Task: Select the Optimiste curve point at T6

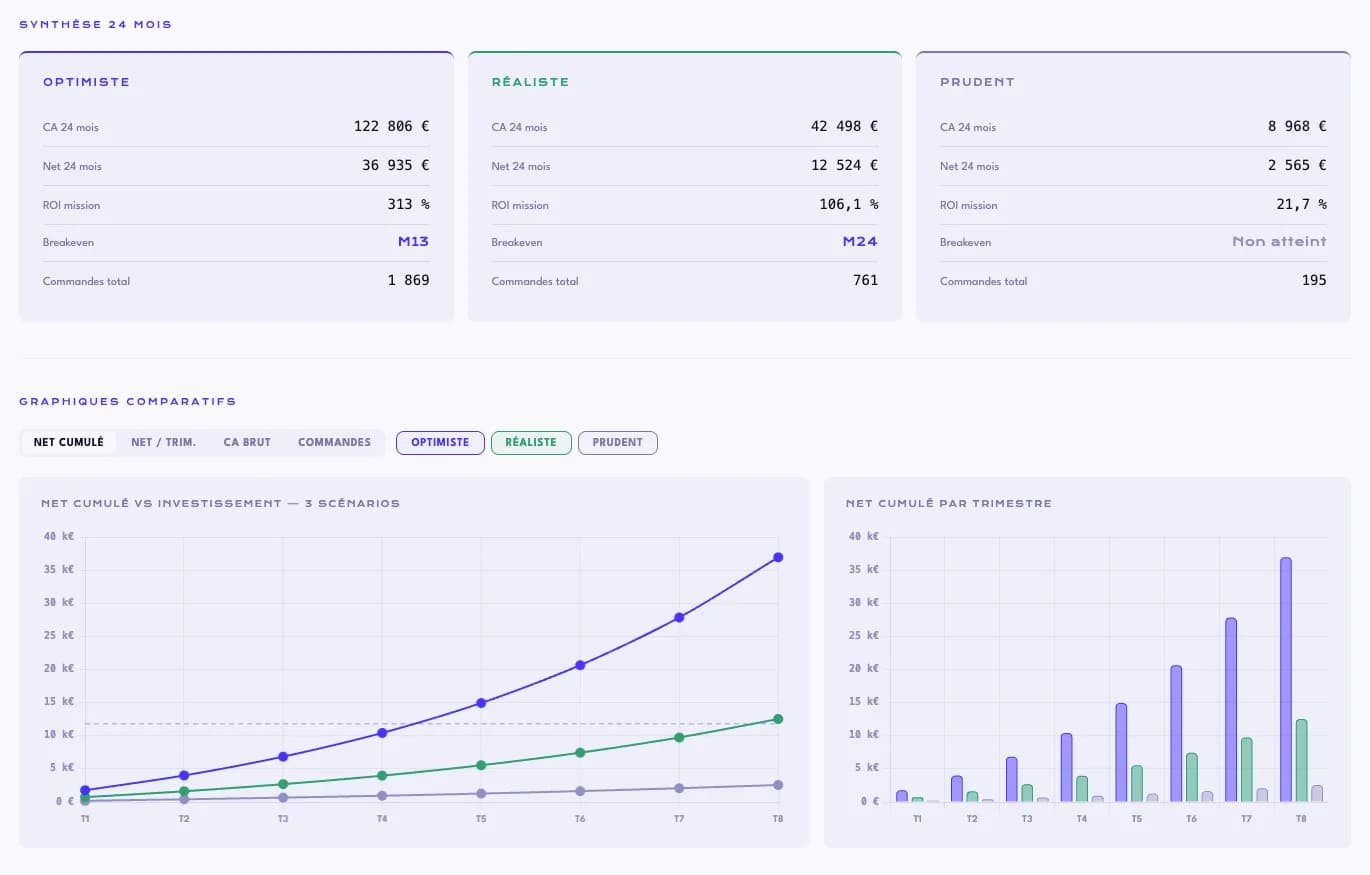Action: [x=580, y=665]
